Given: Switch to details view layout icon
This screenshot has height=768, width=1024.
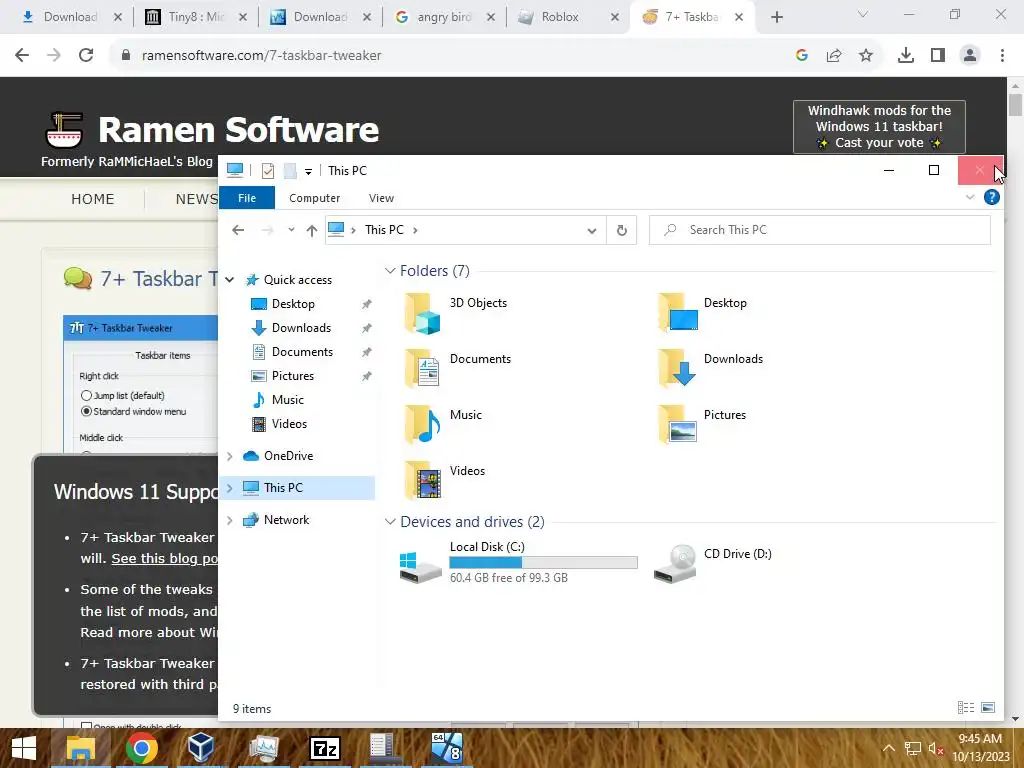Looking at the screenshot, I should point(966,708).
